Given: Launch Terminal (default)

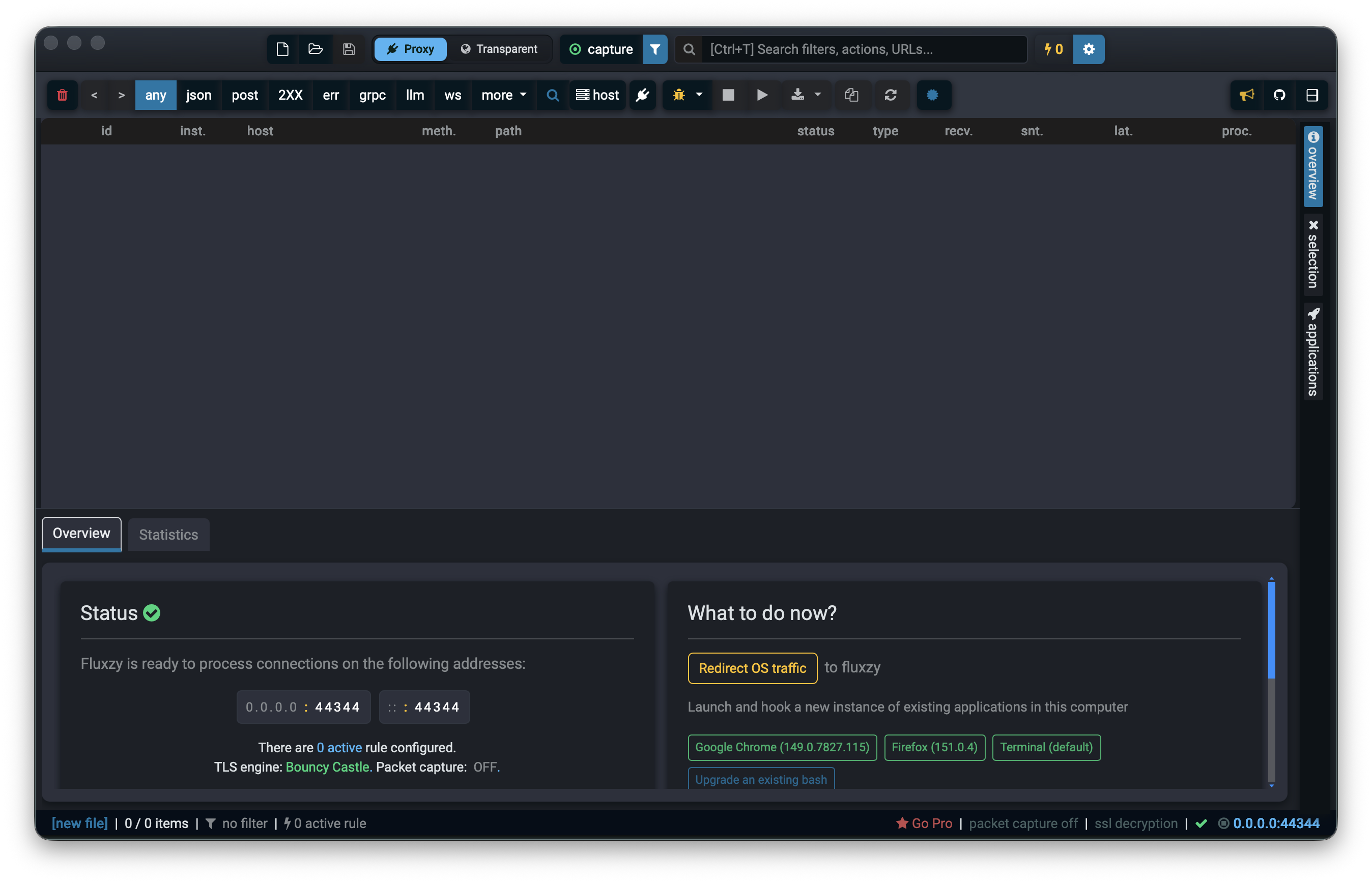Looking at the screenshot, I should (x=1046, y=748).
